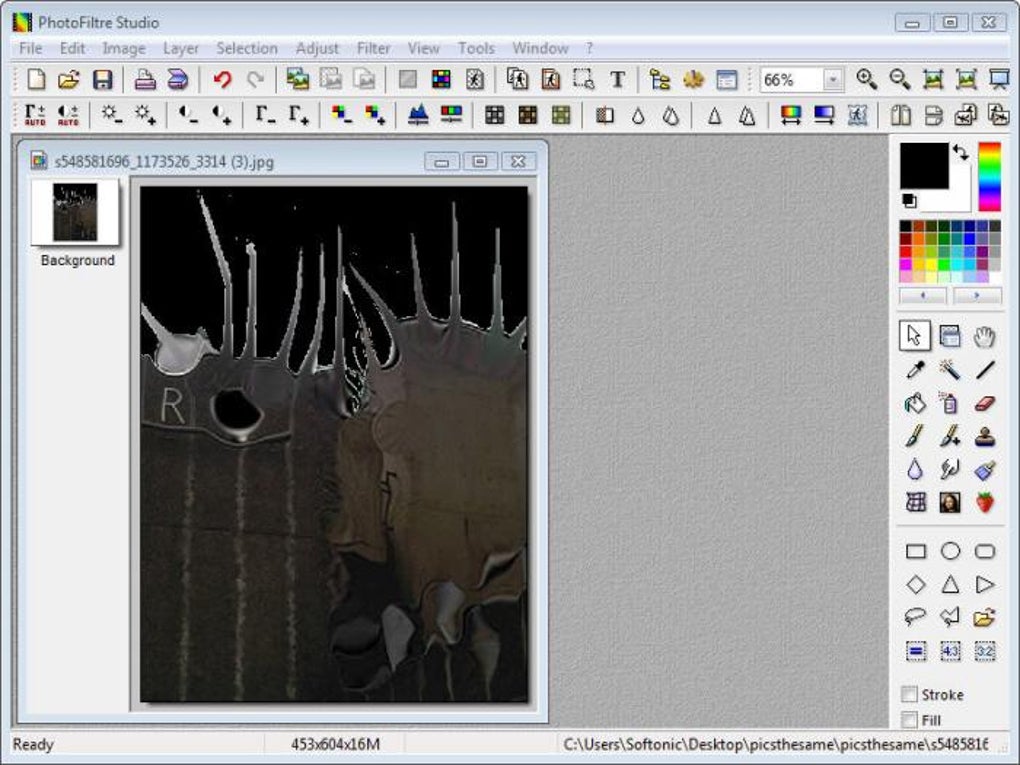This screenshot has width=1020, height=765.
Task: Show next palette colors arrow
Action: click(977, 296)
